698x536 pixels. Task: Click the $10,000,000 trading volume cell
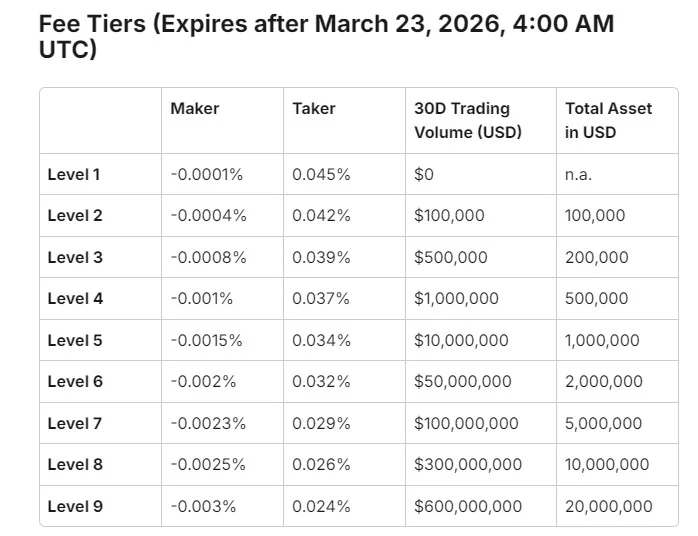click(x=461, y=340)
